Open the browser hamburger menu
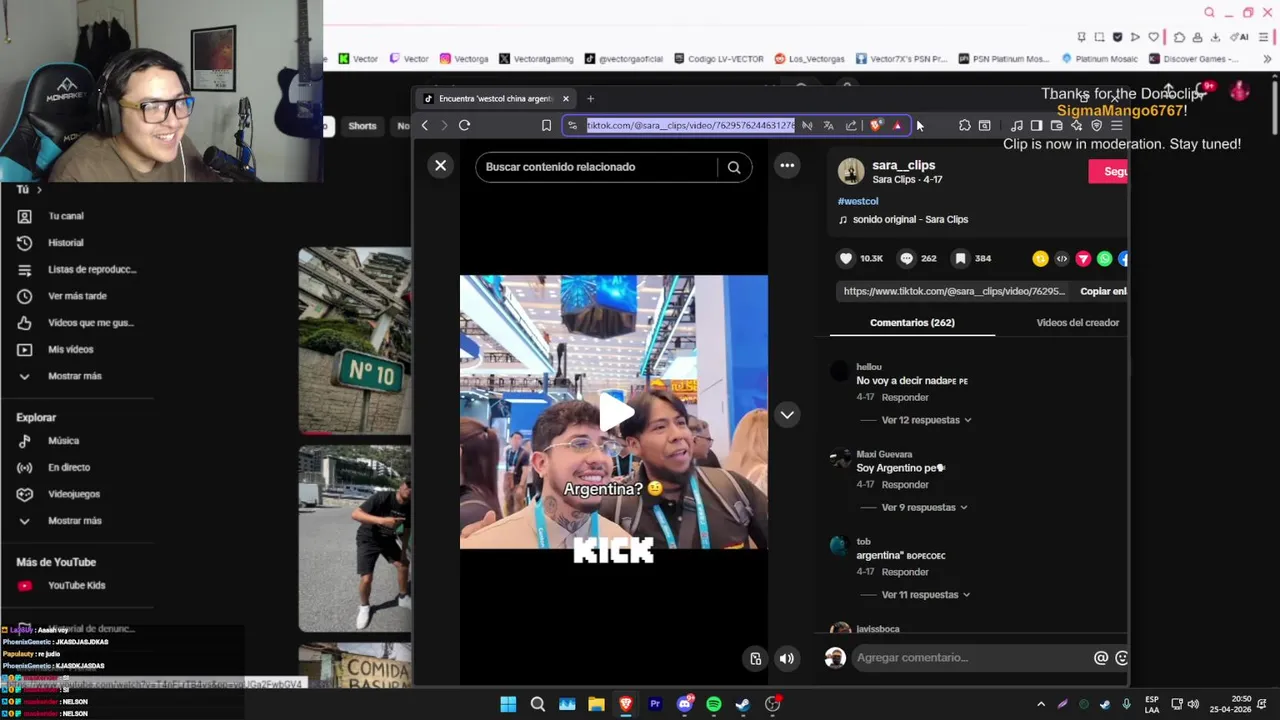 tap(1116, 125)
